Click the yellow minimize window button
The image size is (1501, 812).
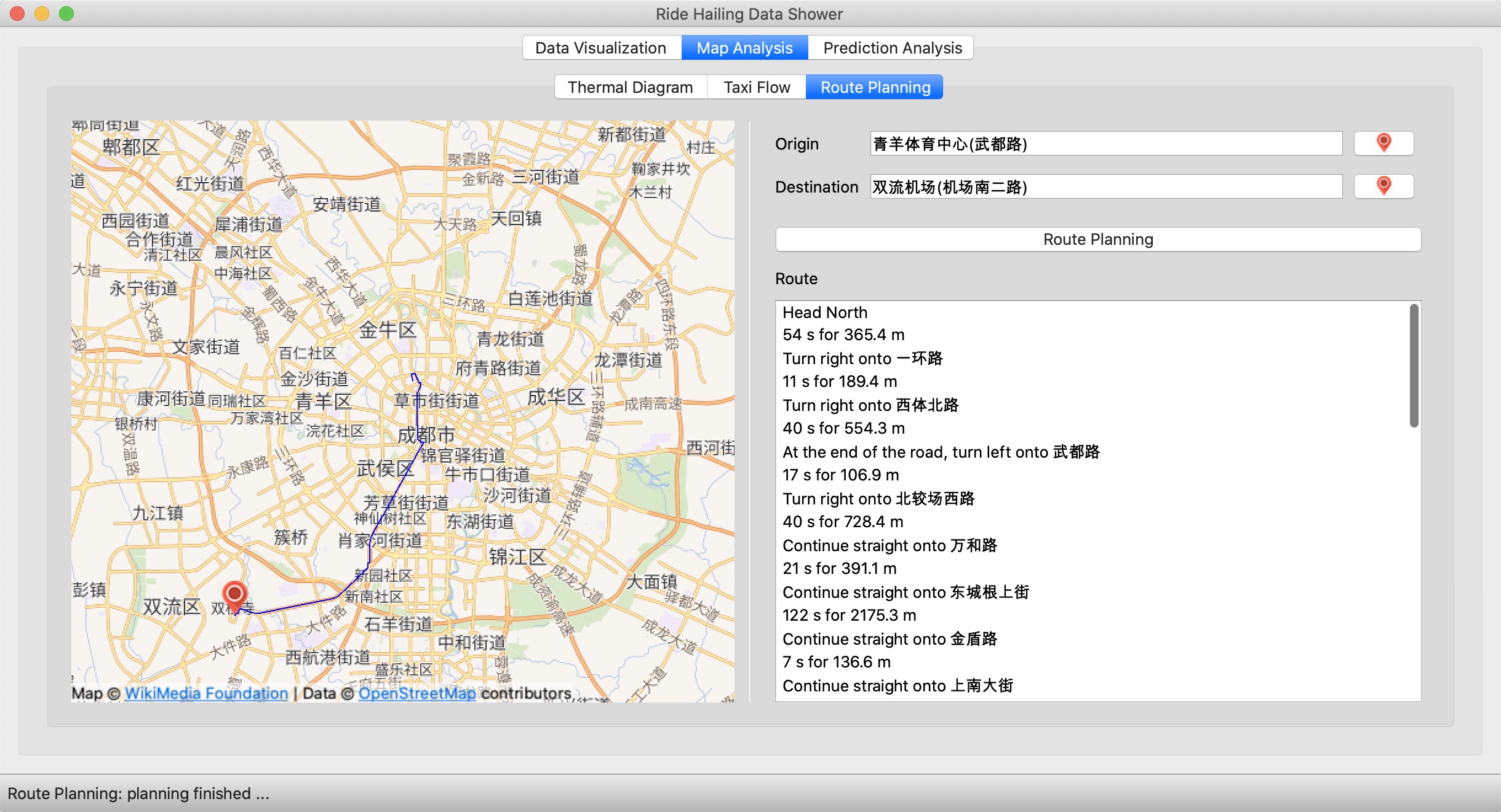coord(42,14)
